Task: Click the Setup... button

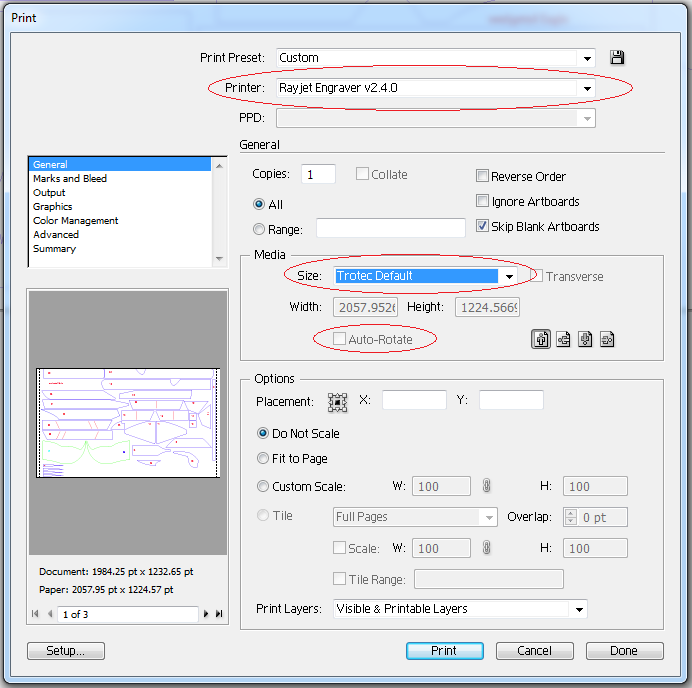Action: (x=65, y=651)
